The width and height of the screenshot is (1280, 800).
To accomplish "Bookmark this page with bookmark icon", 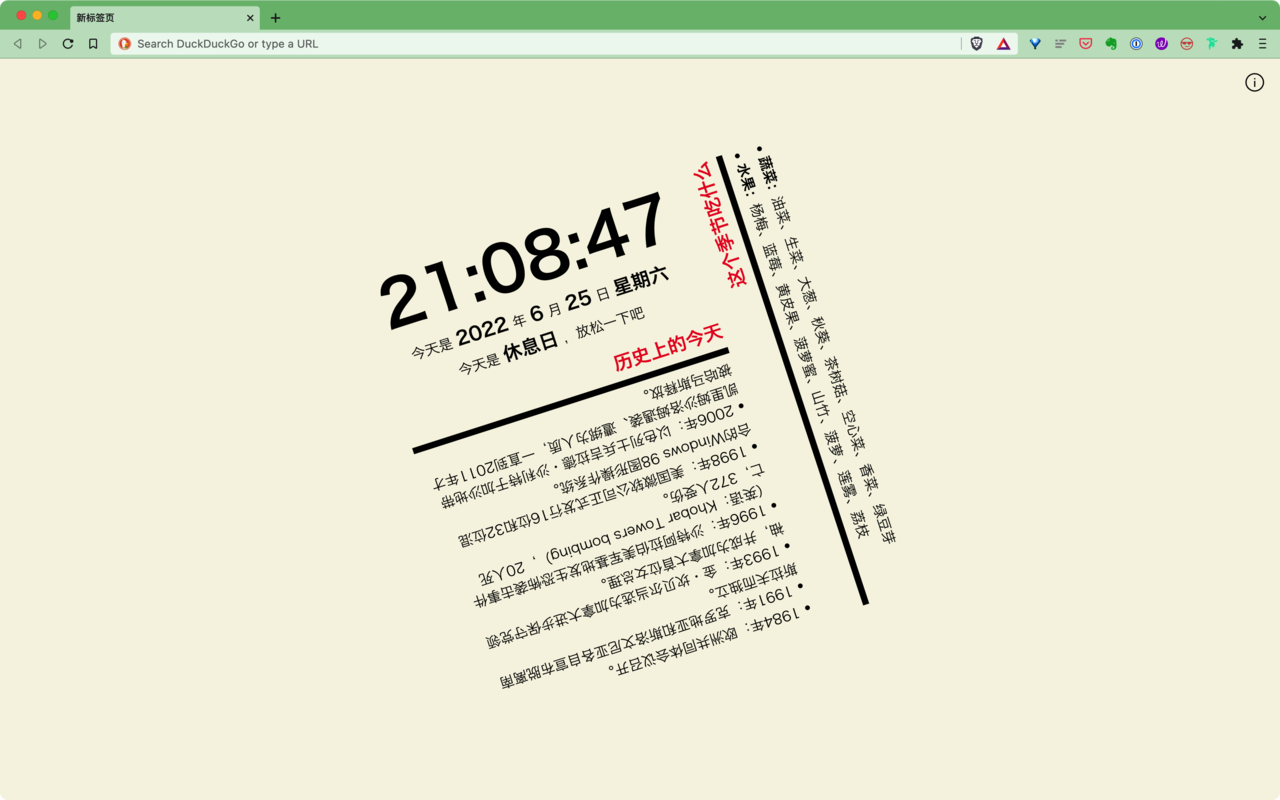I will [x=93, y=44].
